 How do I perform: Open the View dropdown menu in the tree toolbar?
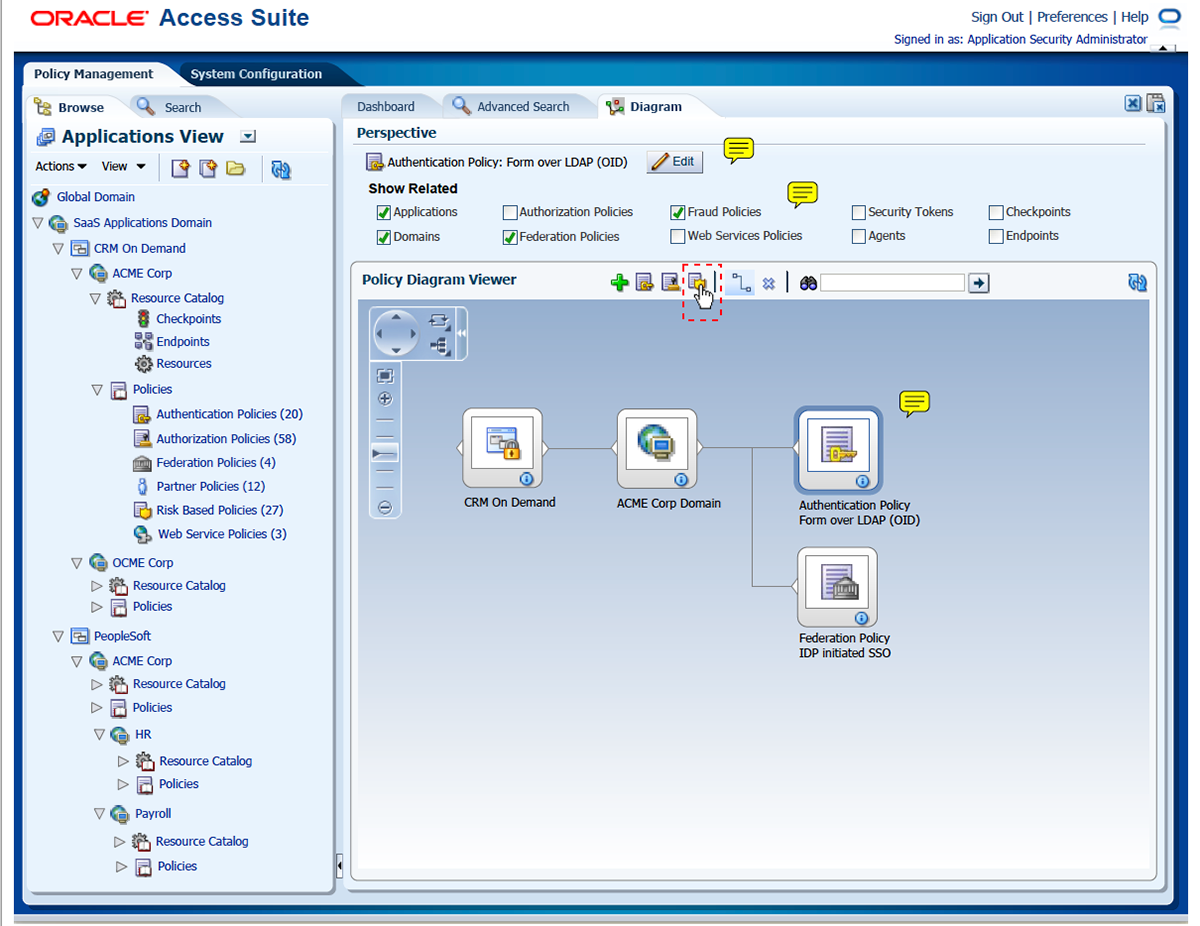point(124,166)
